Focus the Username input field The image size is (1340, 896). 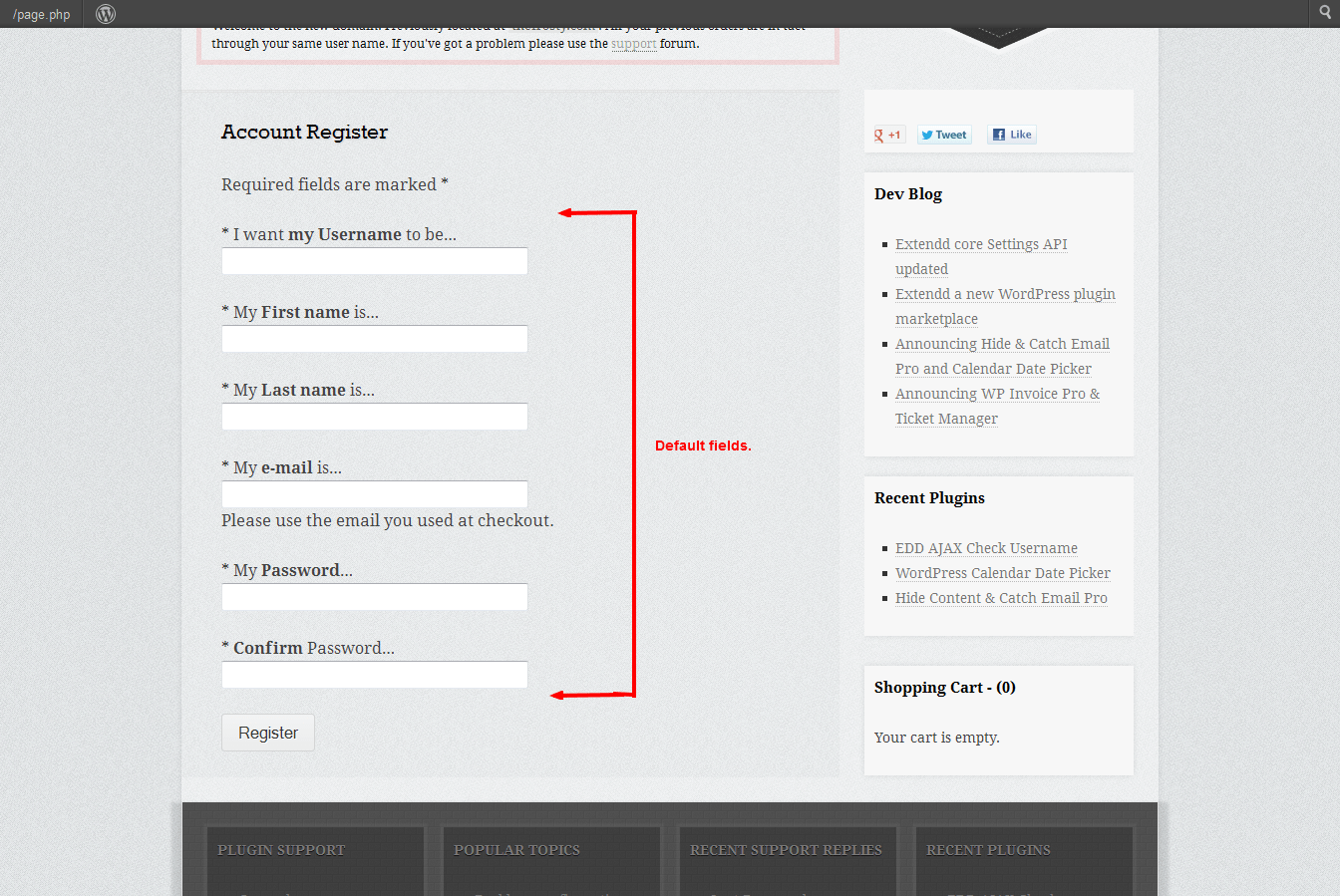(374, 261)
